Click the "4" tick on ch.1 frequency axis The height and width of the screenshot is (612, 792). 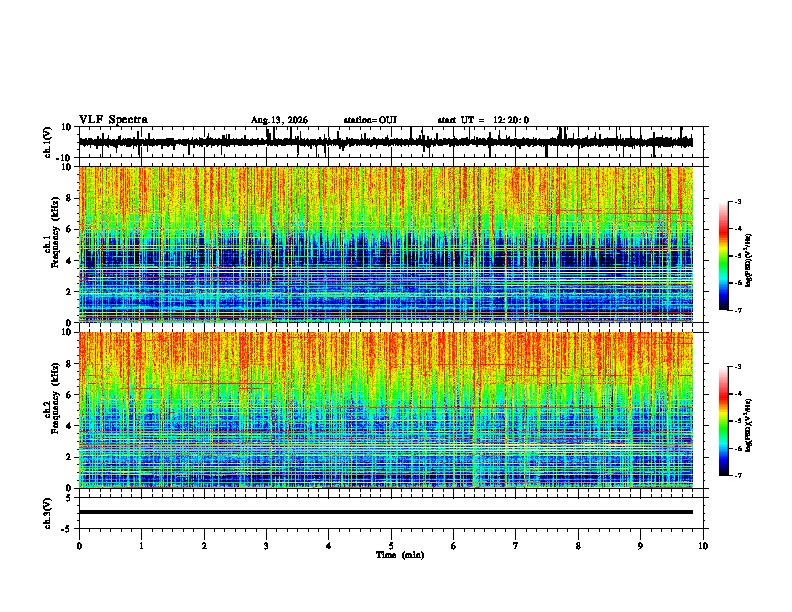(x=70, y=261)
